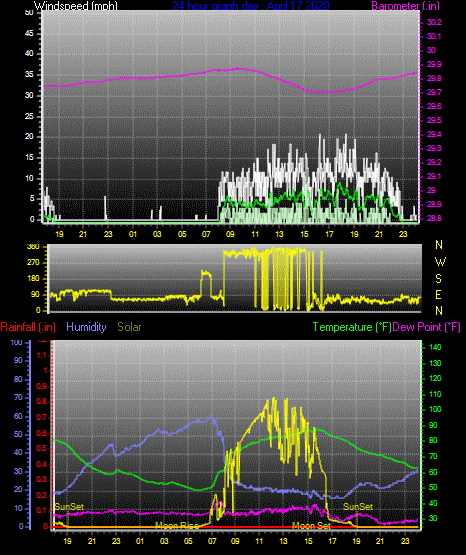Viewport: 466px width, 555px height.
Task: Click '70' on the blue humidity scale
Action: coord(18,397)
